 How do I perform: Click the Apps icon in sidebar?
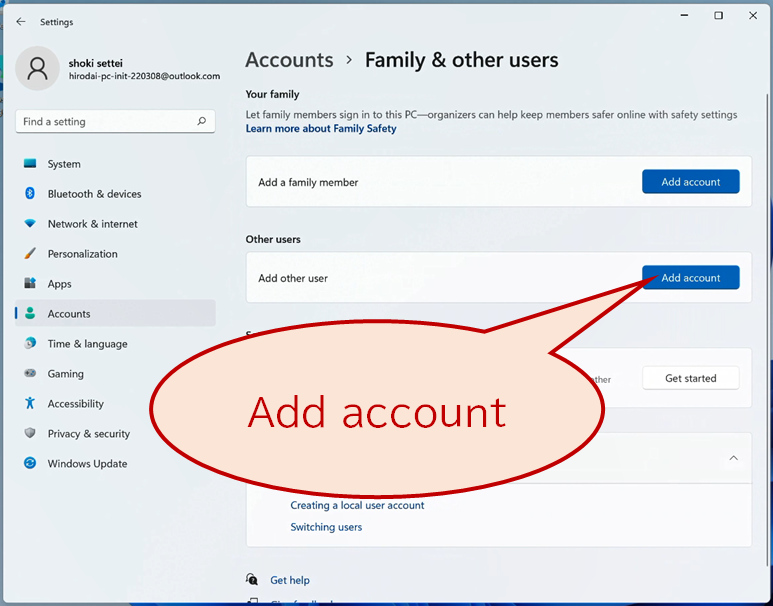(30, 283)
